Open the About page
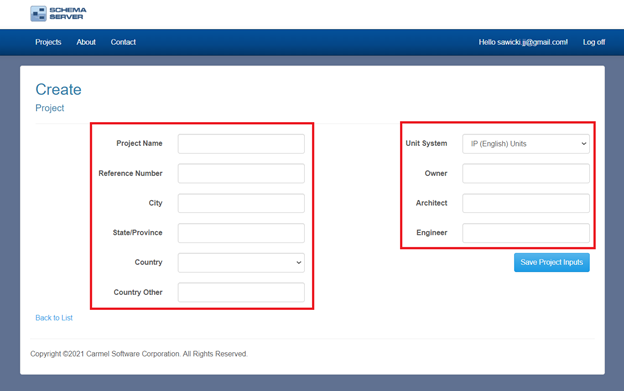This screenshot has height=391, width=624. (x=86, y=42)
